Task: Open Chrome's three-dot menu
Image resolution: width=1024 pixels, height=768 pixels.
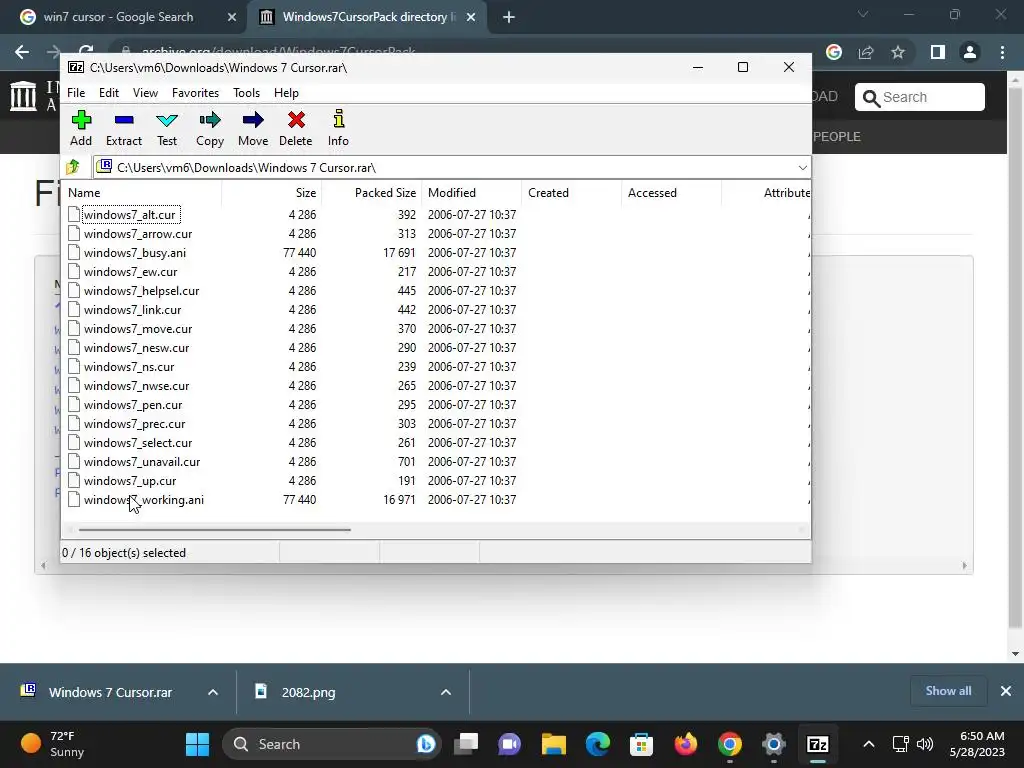Action: tap(1002, 52)
